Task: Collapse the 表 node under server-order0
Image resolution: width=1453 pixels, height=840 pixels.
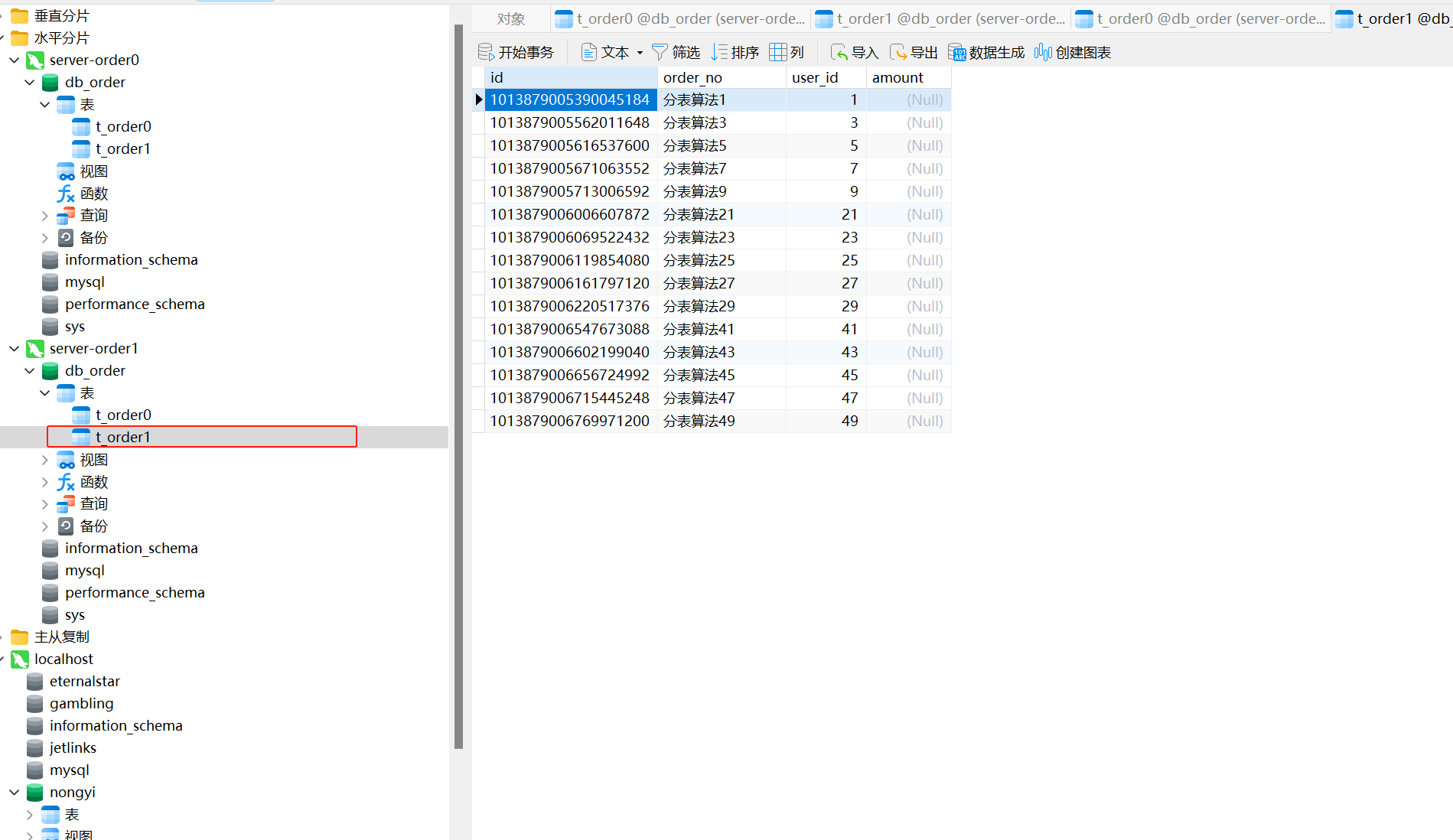Action: point(44,104)
